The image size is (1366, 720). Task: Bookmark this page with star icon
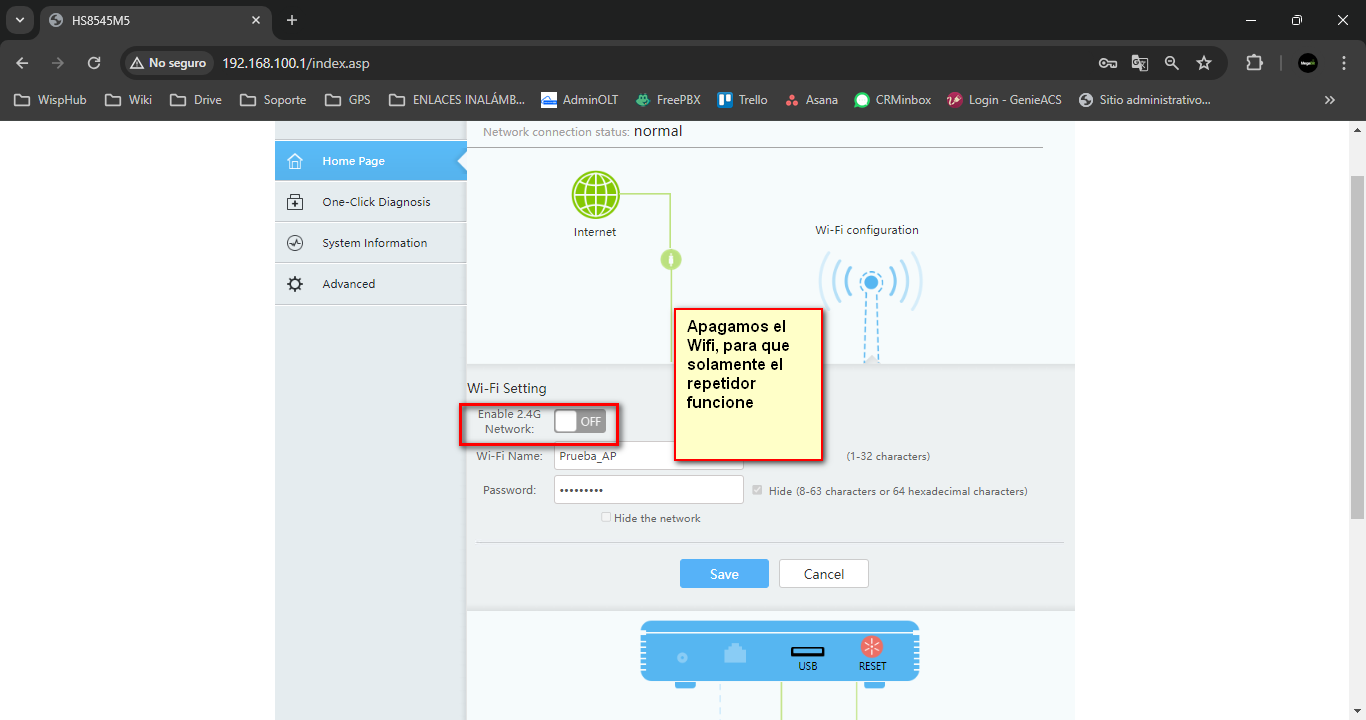[1204, 63]
